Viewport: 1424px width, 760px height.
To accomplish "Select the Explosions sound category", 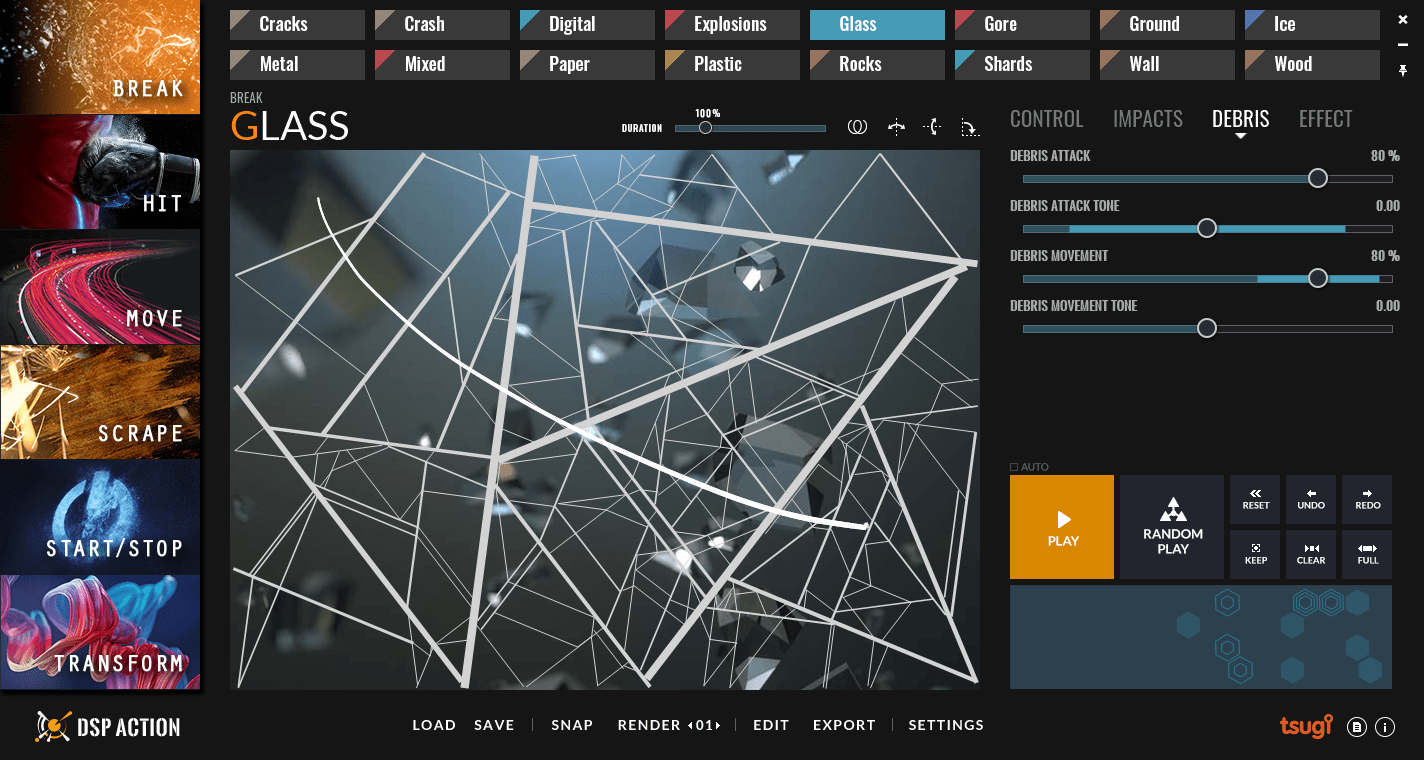I will 731,24.
